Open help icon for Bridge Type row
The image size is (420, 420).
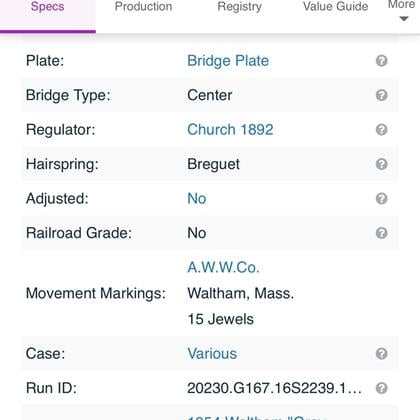[x=381, y=95]
